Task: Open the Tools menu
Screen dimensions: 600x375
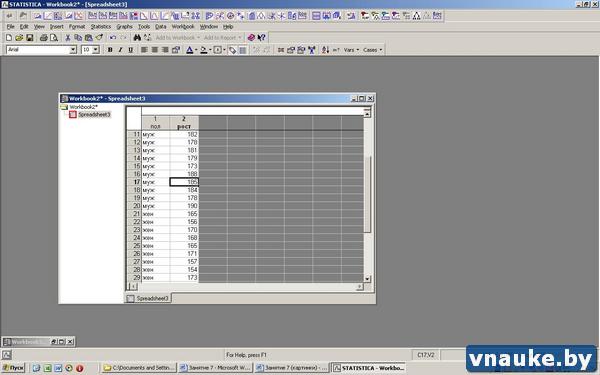Action: click(x=144, y=27)
